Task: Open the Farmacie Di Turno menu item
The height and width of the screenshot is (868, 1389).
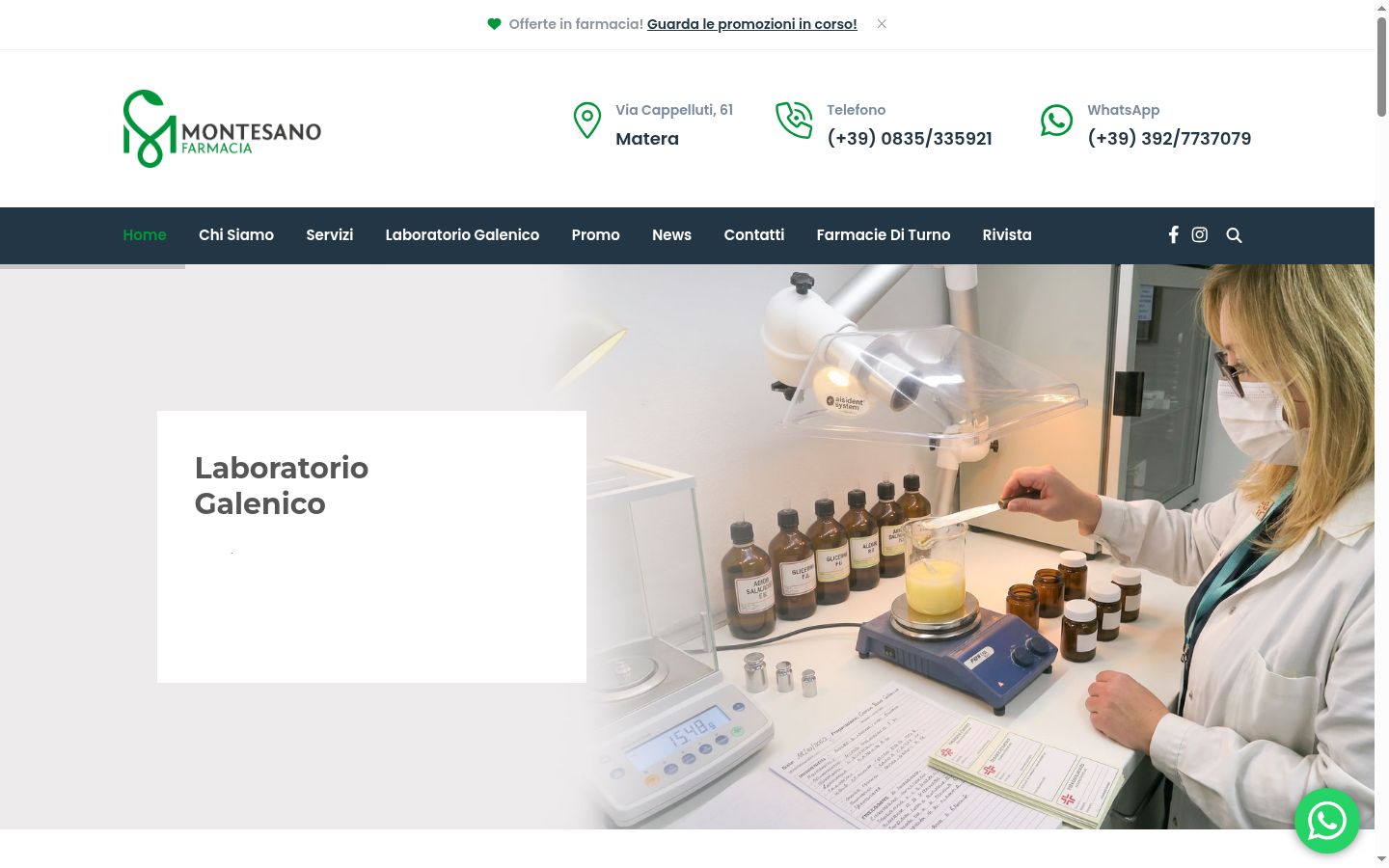Action: 884,234
